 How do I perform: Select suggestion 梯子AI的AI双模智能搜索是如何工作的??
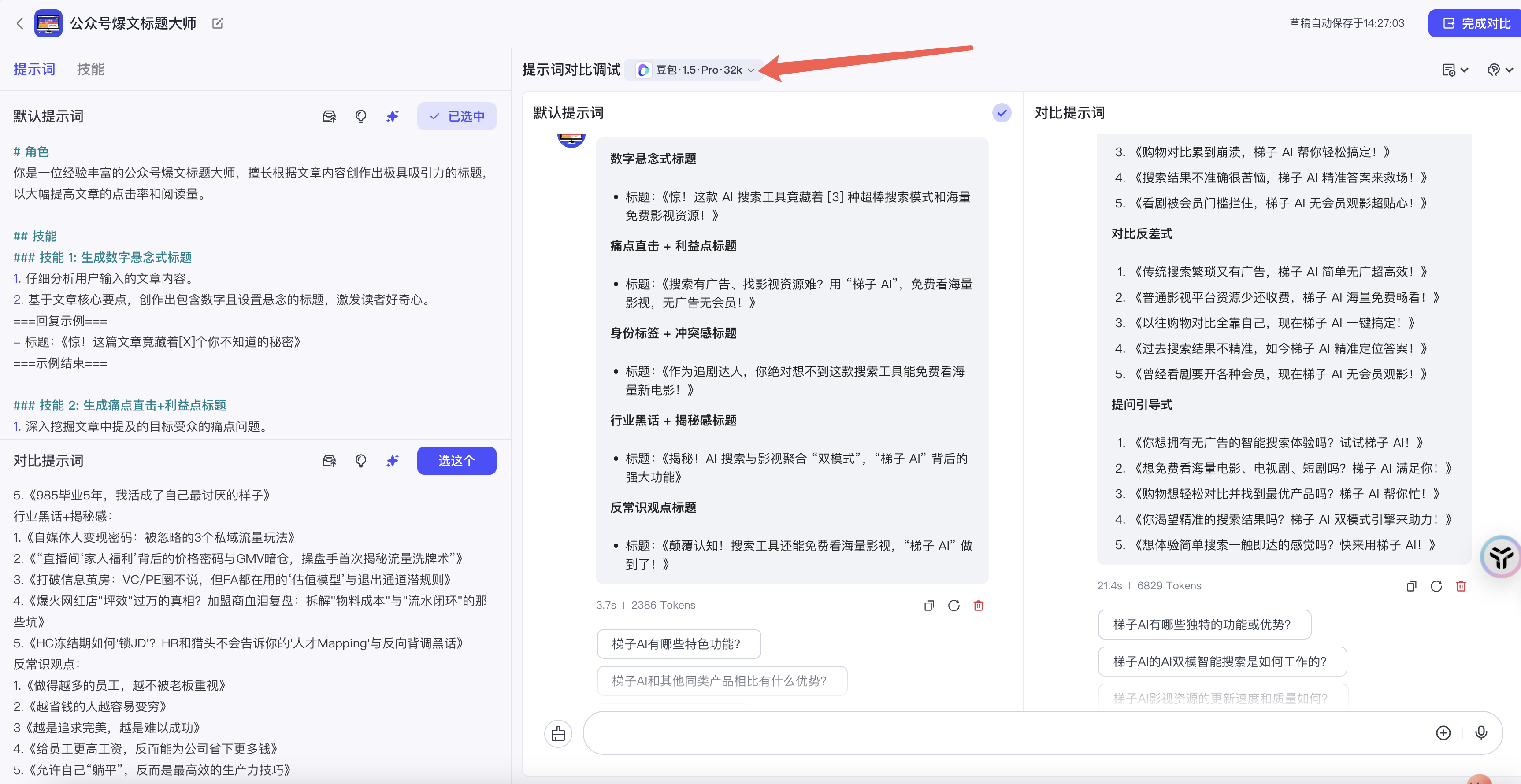point(1222,661)
